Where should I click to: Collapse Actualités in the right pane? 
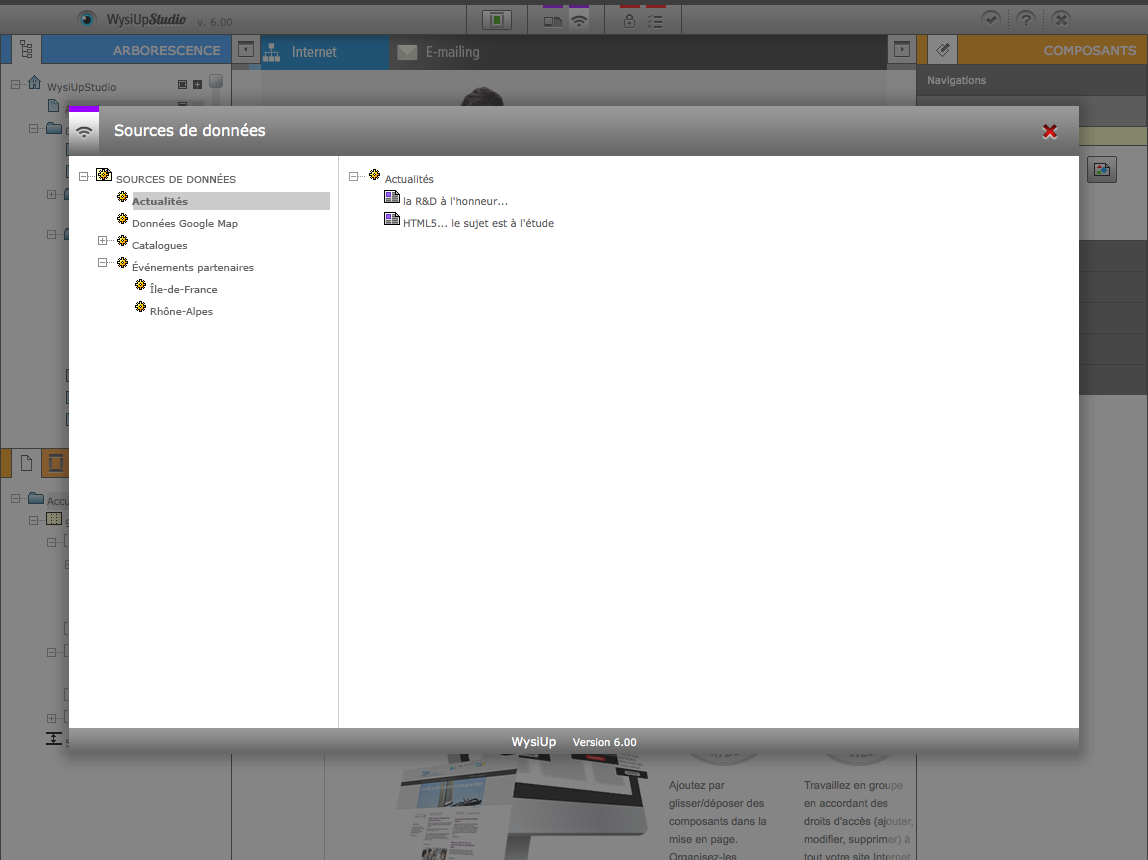[354, 176]
